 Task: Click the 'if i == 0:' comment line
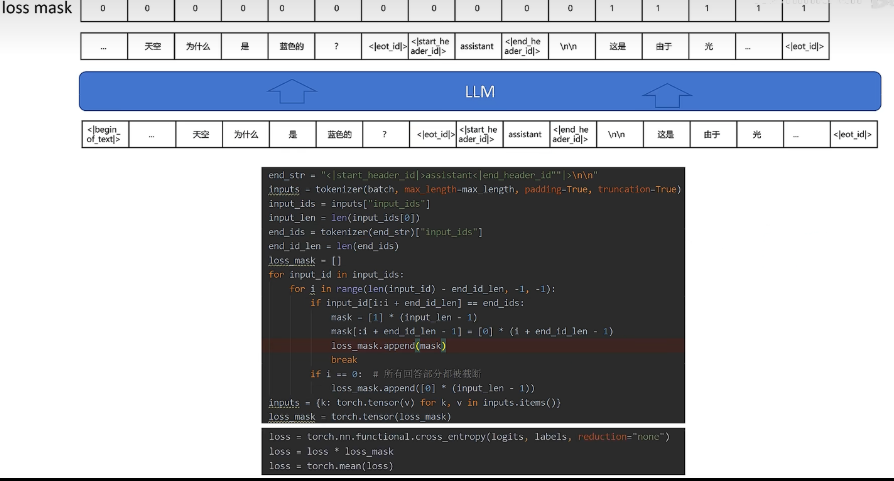pos(396,374)
